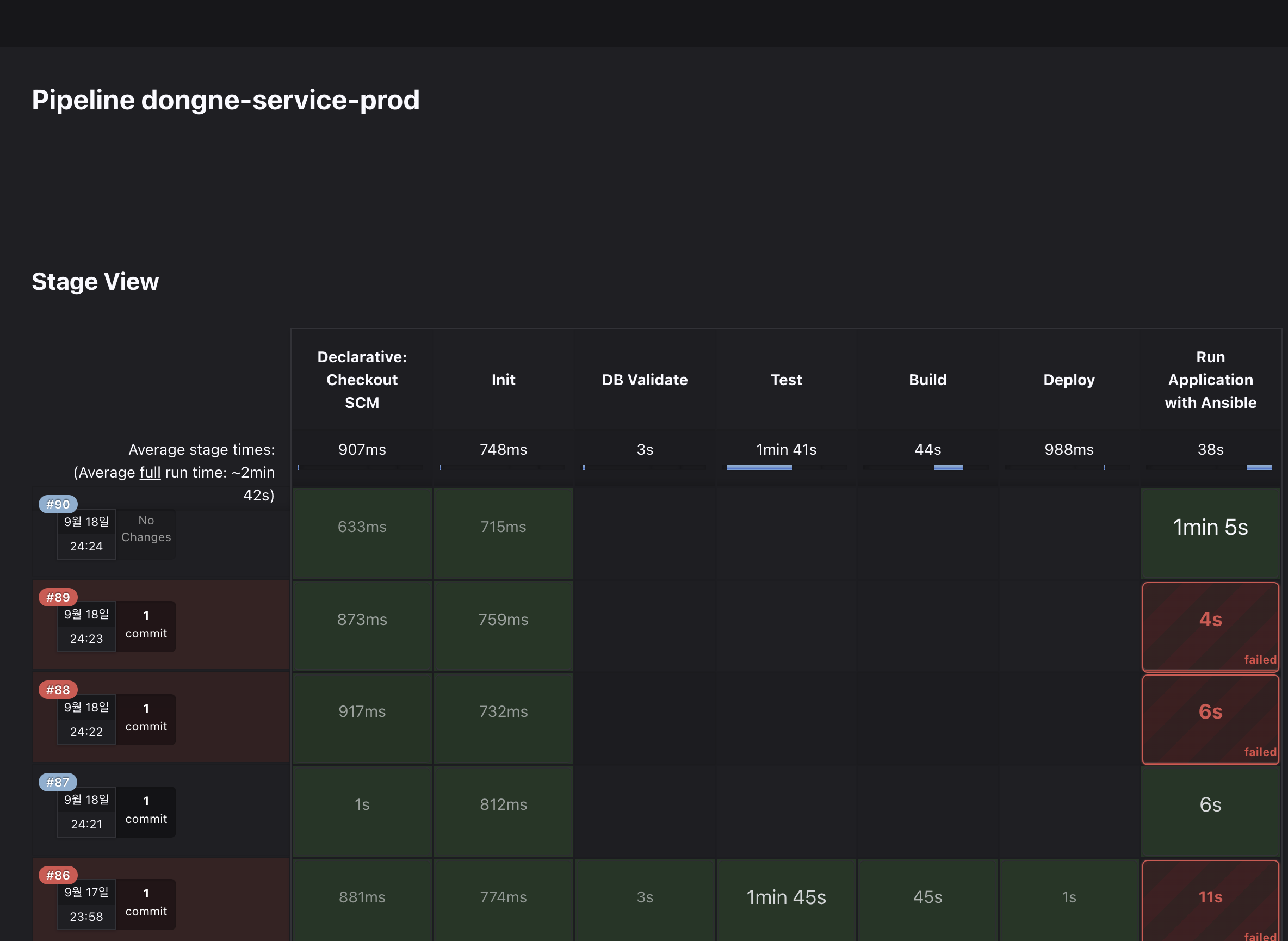Open failed build #86 badge
The height and width of the screenshot is (941, 1288).
pyautogui.click(x=58, y=875)
